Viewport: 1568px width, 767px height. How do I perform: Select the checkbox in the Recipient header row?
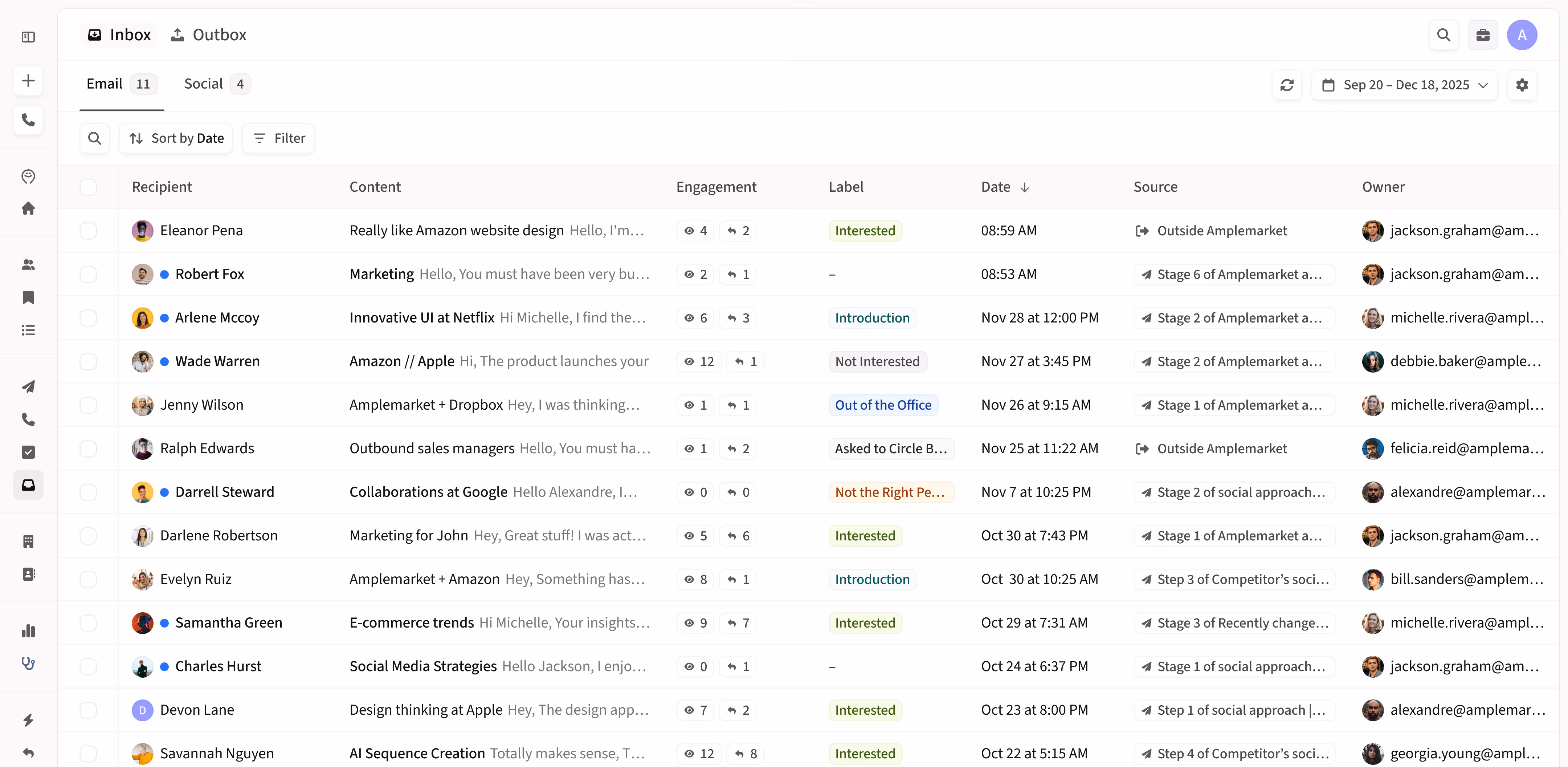coord(88,187)
